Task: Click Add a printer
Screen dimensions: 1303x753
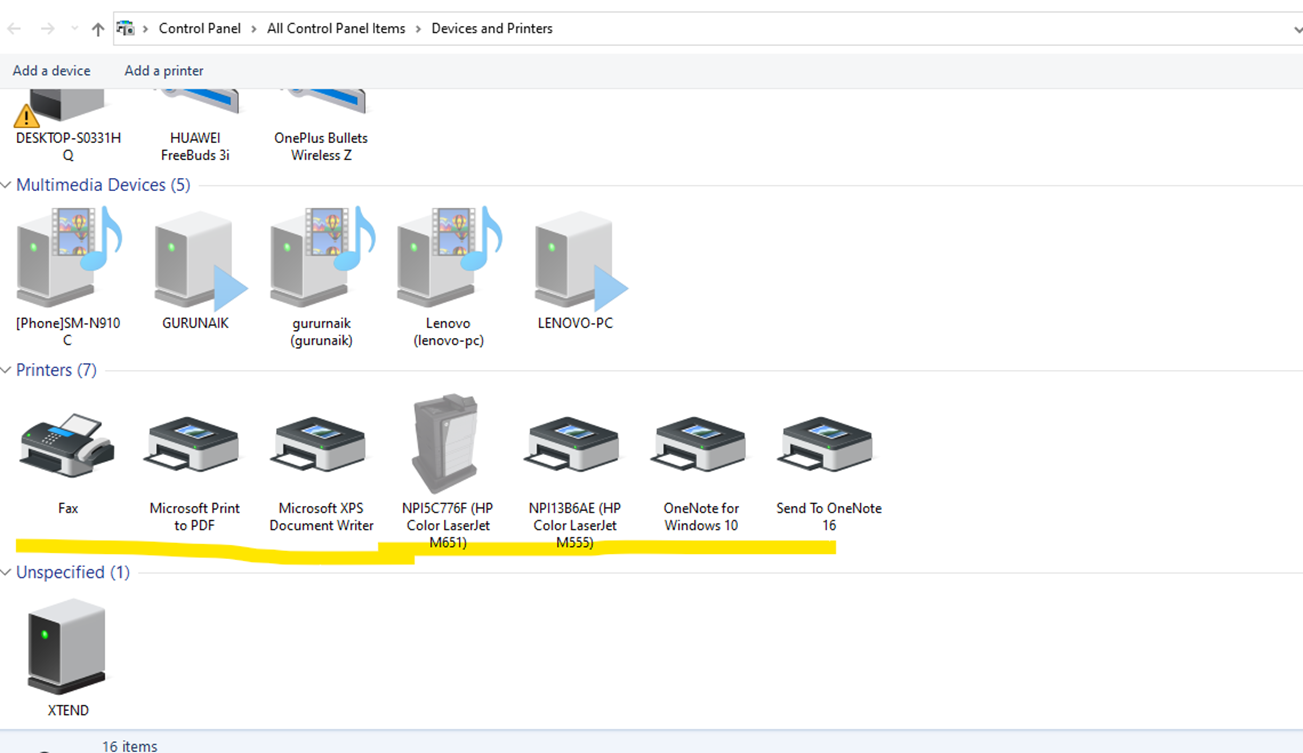Action: pyautogui.click(x=164, y=71)
